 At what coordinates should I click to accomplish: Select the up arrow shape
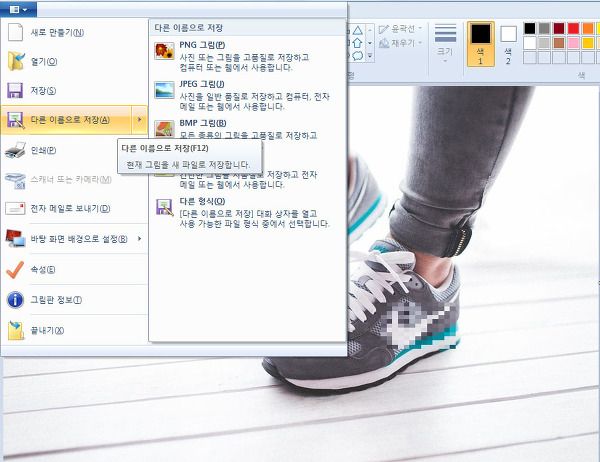coord(357,43)
